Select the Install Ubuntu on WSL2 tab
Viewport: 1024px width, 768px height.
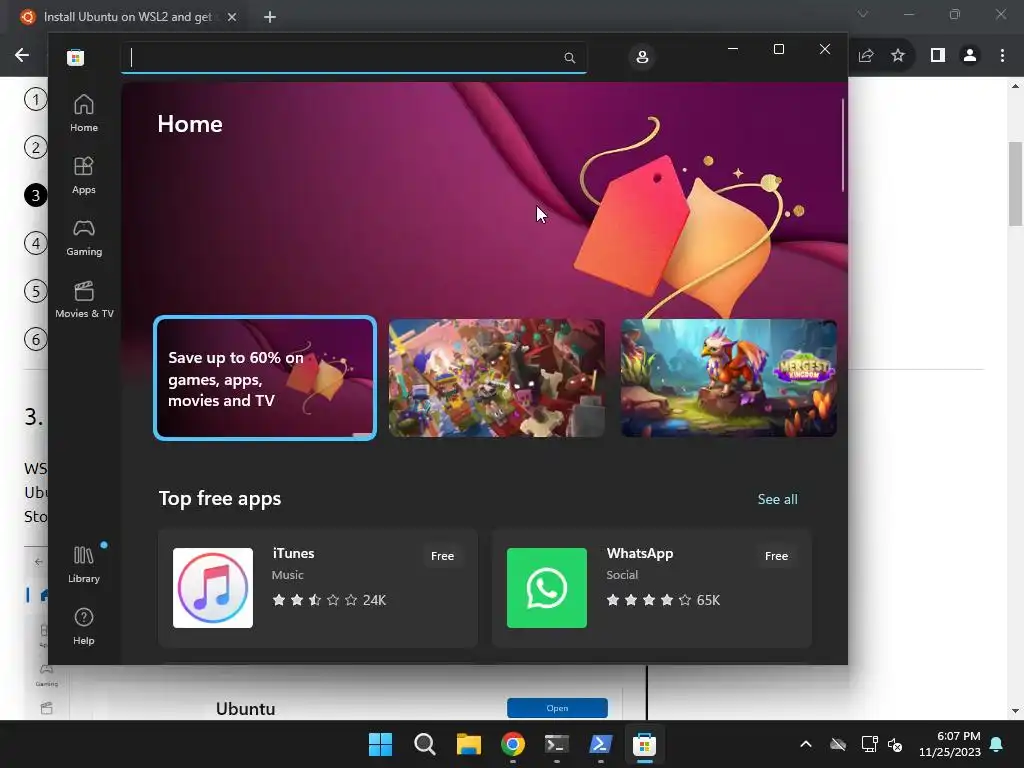click(x=128, y=17)
